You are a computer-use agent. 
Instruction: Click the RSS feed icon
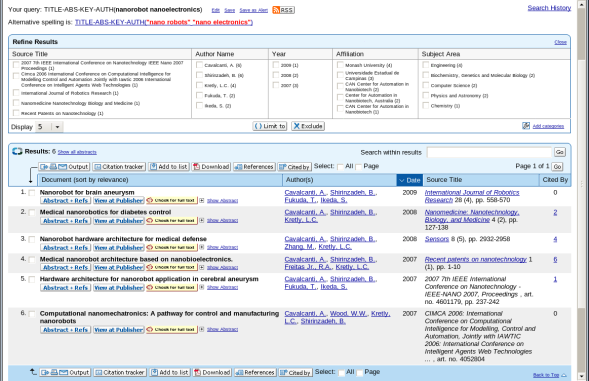tap(283, 10)
